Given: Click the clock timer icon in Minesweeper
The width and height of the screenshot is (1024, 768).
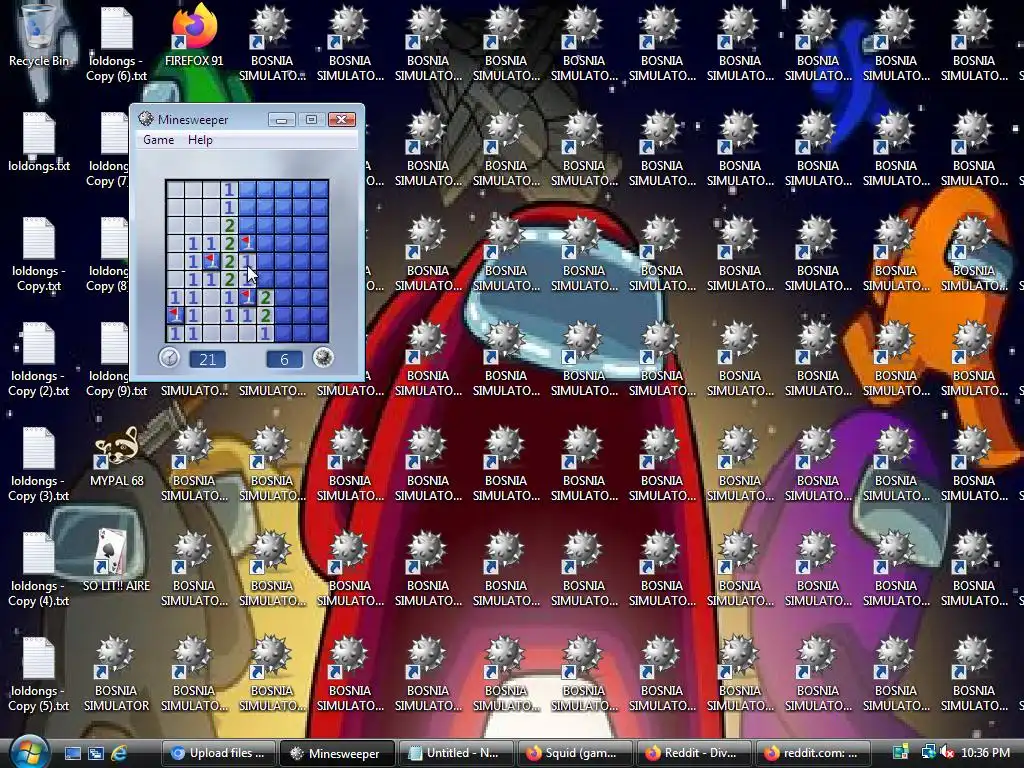Looking at the screenshot, I should (169, 358).
